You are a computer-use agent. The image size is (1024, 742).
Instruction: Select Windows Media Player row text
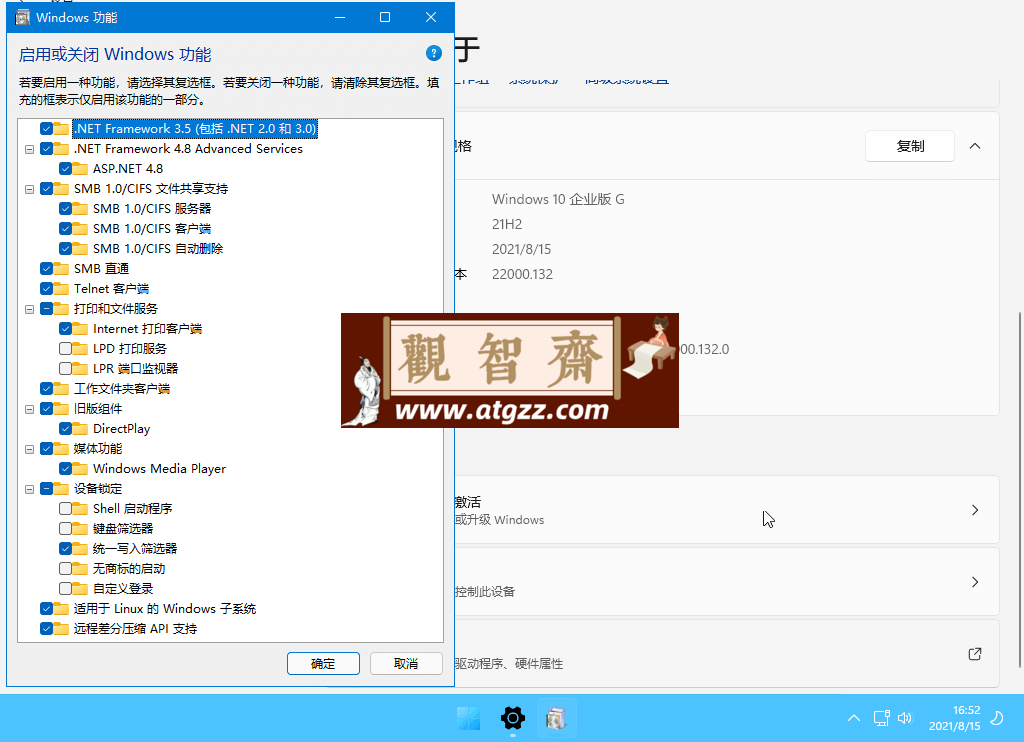pyautogui.click(x=159, y=469)
